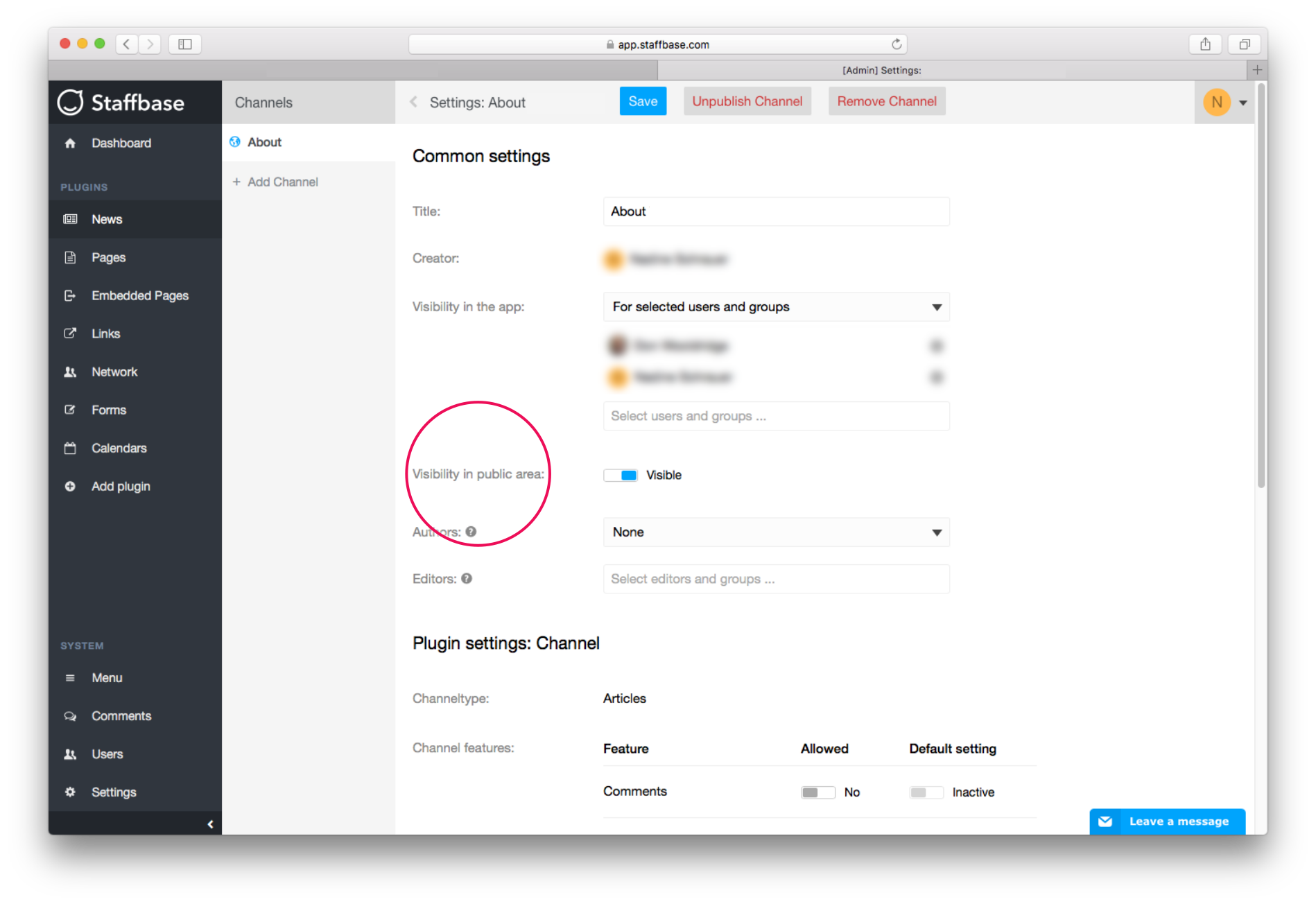This screenshot has height=904, width=1316.
Task: Open the Forms edit icon
Action: point(70,410)
